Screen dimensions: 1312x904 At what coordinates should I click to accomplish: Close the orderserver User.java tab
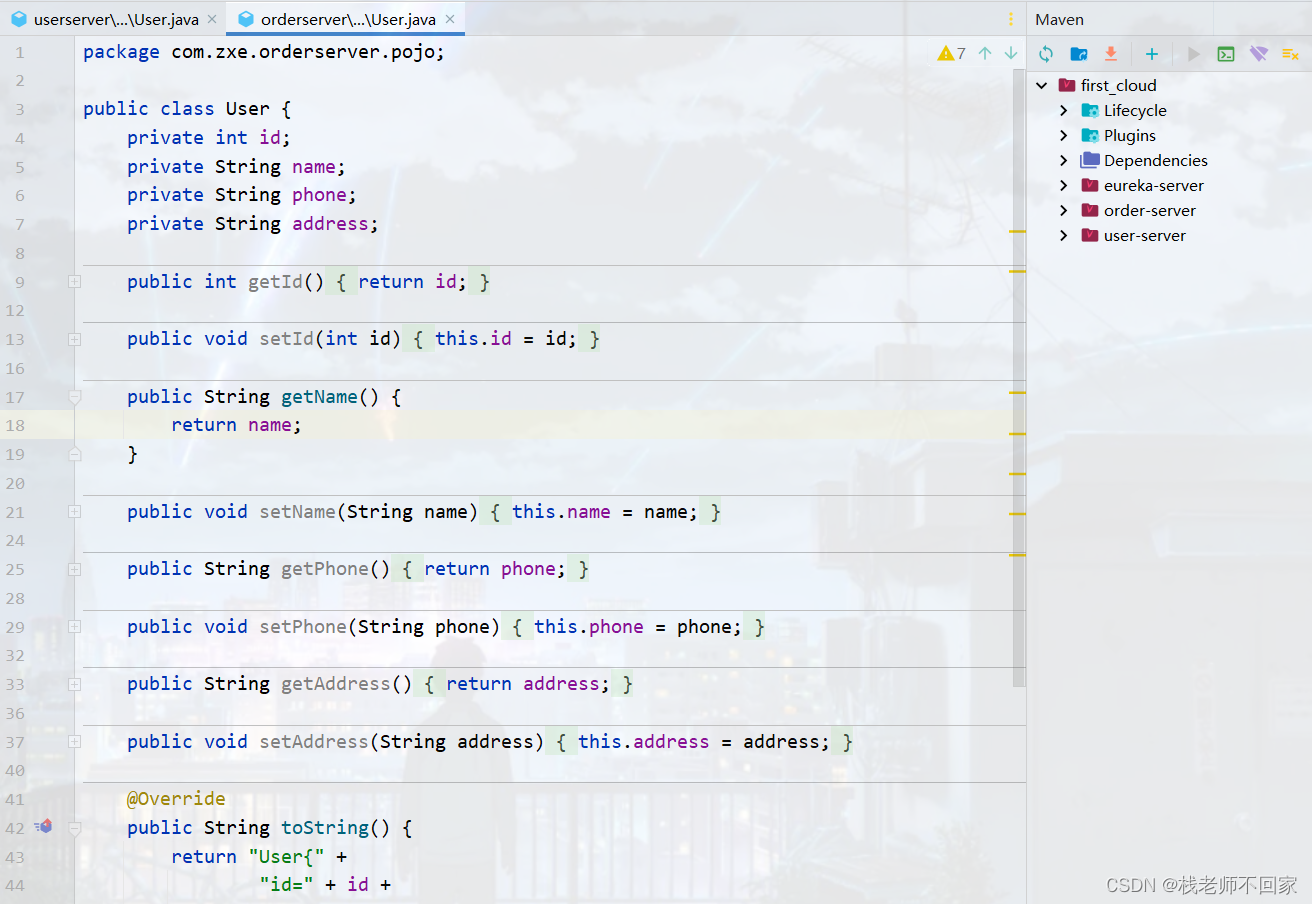[449, 19]
